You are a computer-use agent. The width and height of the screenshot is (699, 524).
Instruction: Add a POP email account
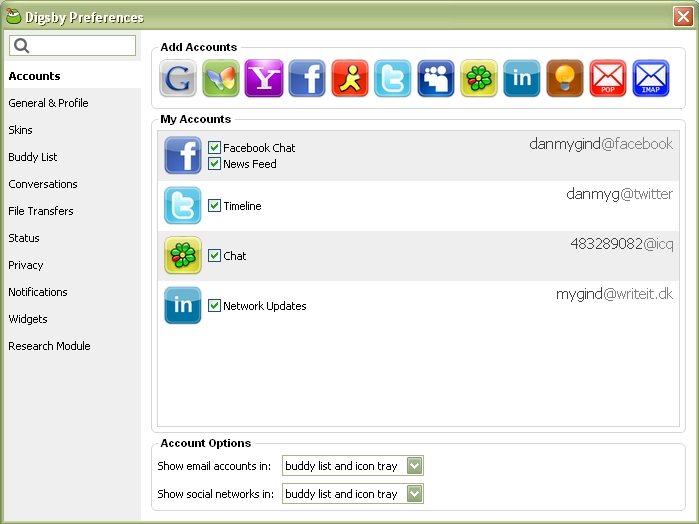pyautogui.click(x=608, y=78)
